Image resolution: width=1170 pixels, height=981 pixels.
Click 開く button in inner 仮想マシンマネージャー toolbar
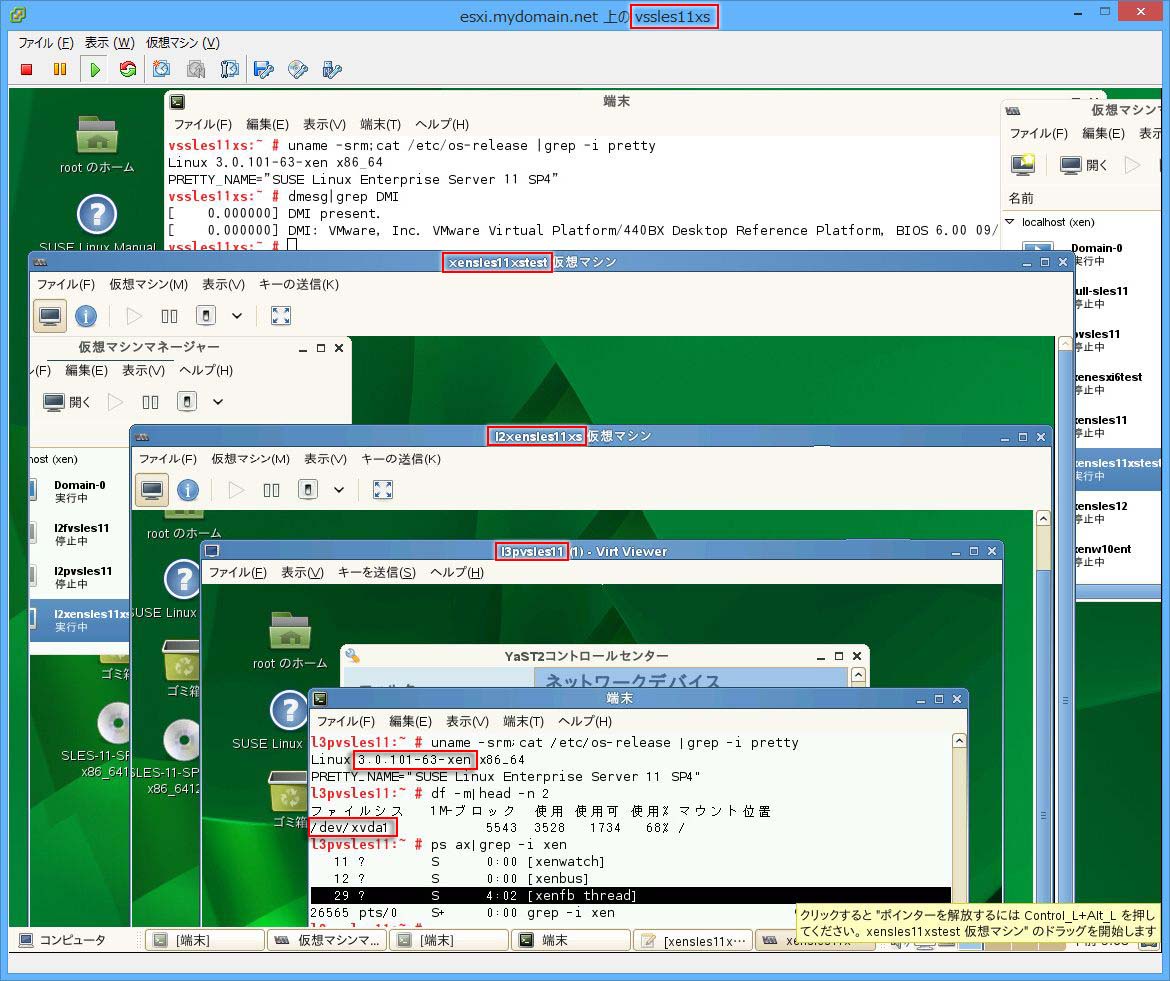point(66,401)
